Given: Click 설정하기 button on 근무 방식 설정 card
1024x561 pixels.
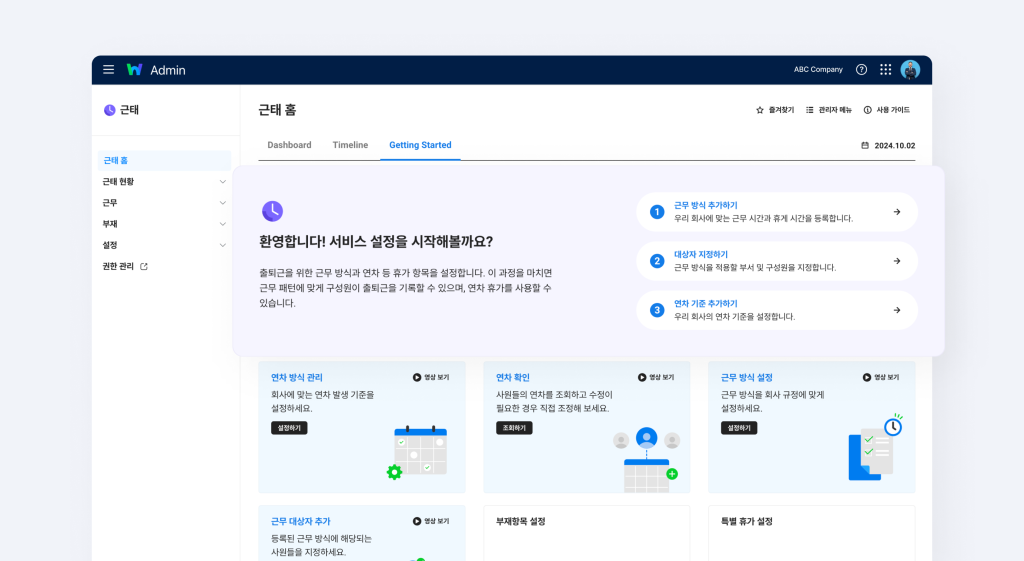Looking at the screenshot, I should pyautogui.click(x=739, y=428).
